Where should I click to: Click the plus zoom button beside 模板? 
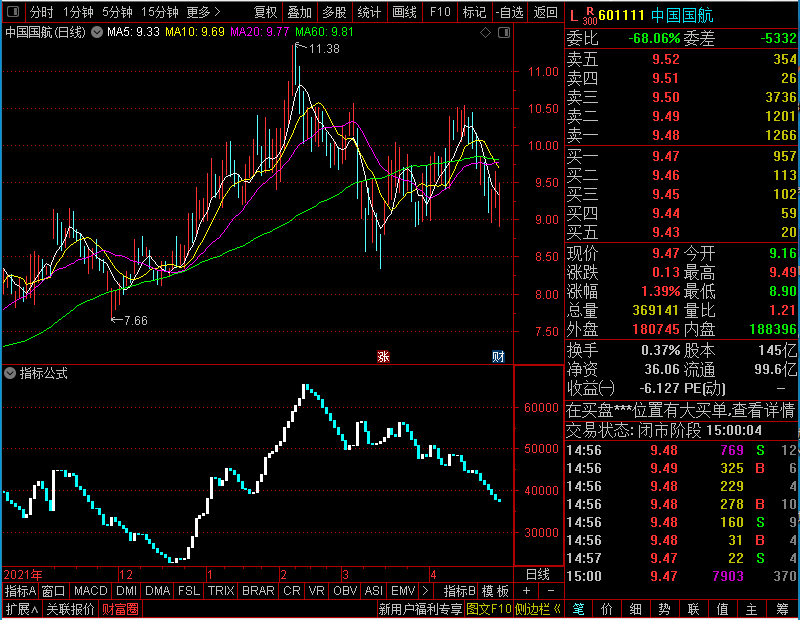click(x=527, y=591)
